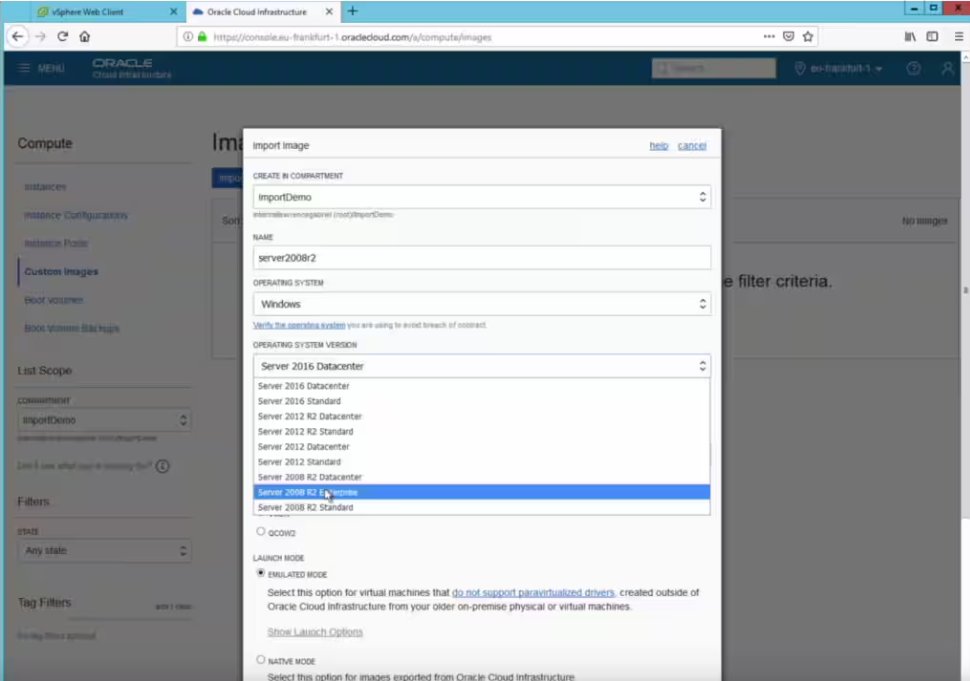Click the Show Launch Options link
Image resolution: width=970 pixels, height=681 pixels.
click(x=315, y=632)
